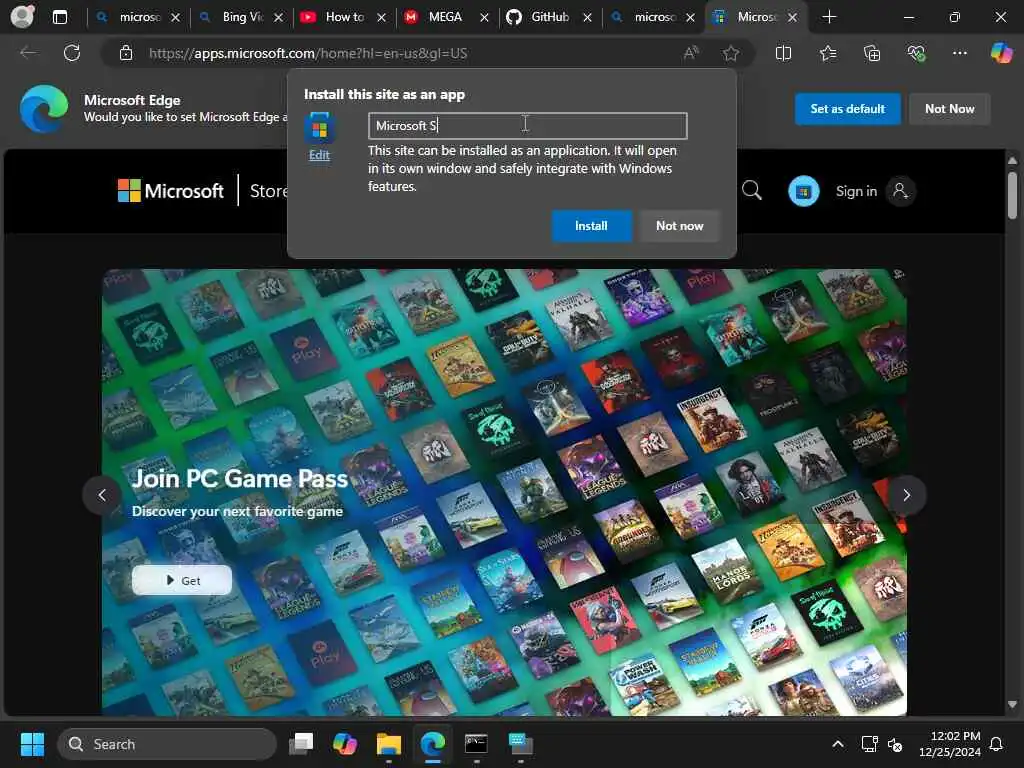Open Copilot from taskbar

click(x=345, y=744)
